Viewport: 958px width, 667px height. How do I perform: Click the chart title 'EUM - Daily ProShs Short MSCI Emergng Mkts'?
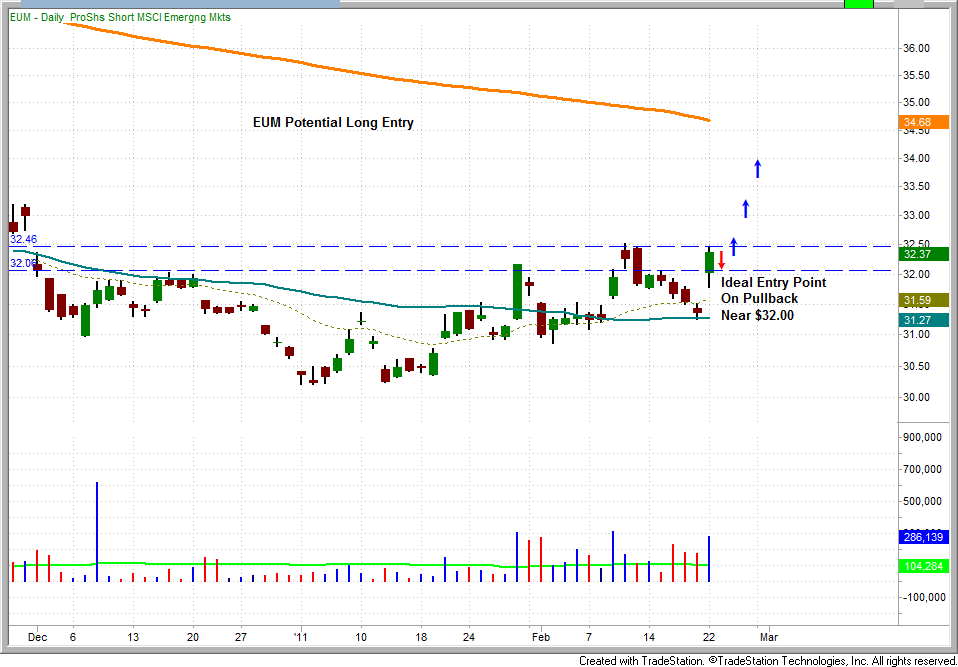click(x=120, y=18)
